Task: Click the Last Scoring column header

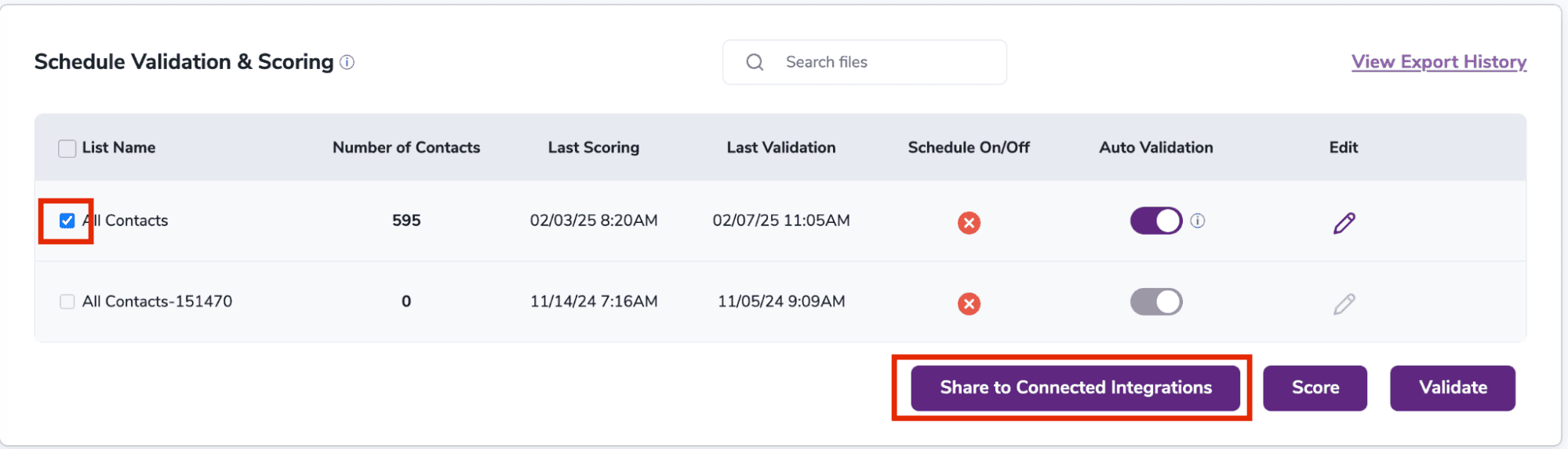Action: [593, 148]
